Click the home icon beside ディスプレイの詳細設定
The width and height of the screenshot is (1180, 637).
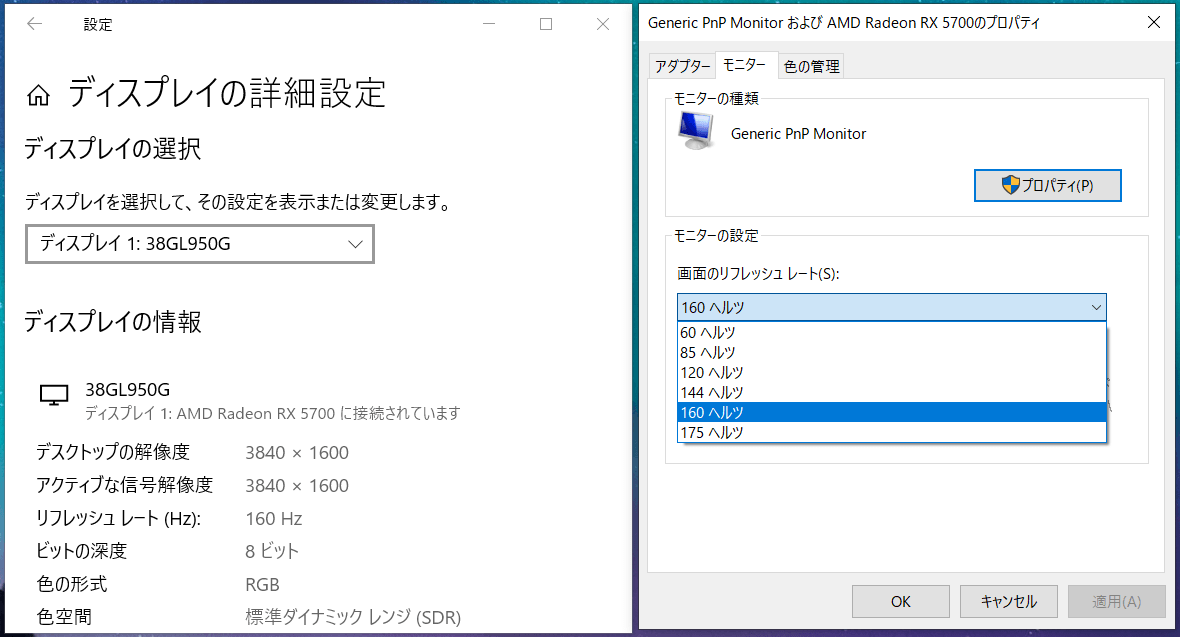coord(38,96)
